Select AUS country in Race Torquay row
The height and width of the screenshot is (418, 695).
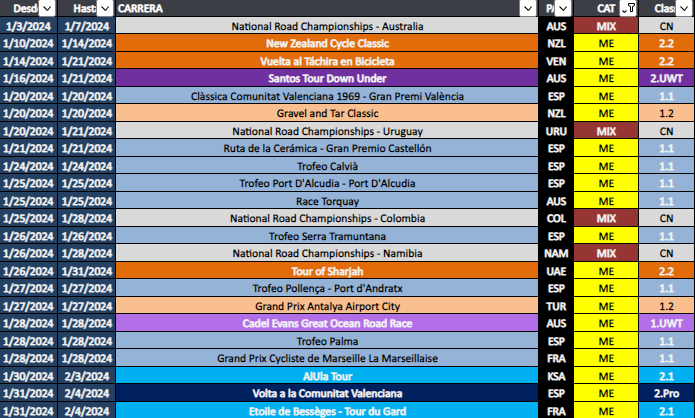point(556,201)
